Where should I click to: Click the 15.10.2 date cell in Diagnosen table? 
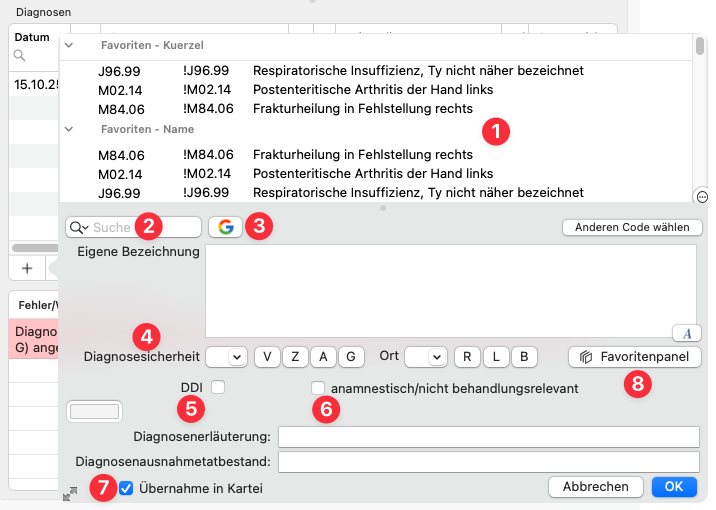(36, 84)
